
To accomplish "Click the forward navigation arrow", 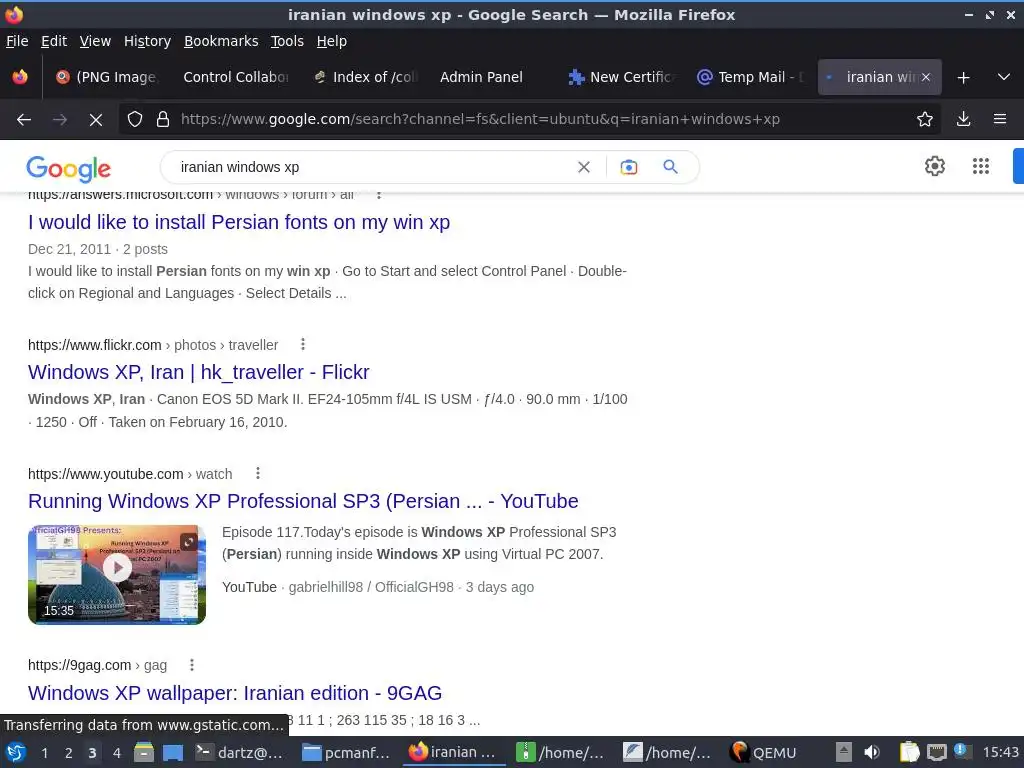I will click(x=60, y=120).
